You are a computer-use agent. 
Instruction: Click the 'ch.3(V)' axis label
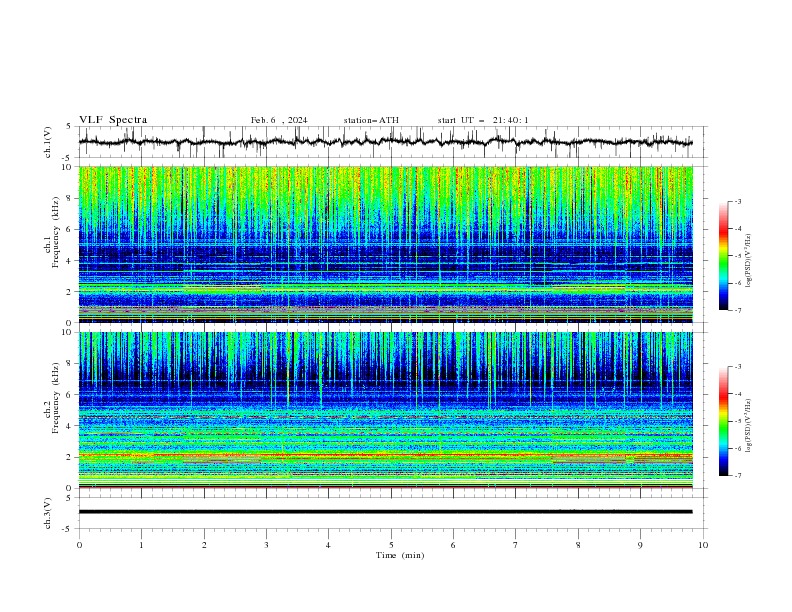(x=48, y=513)
